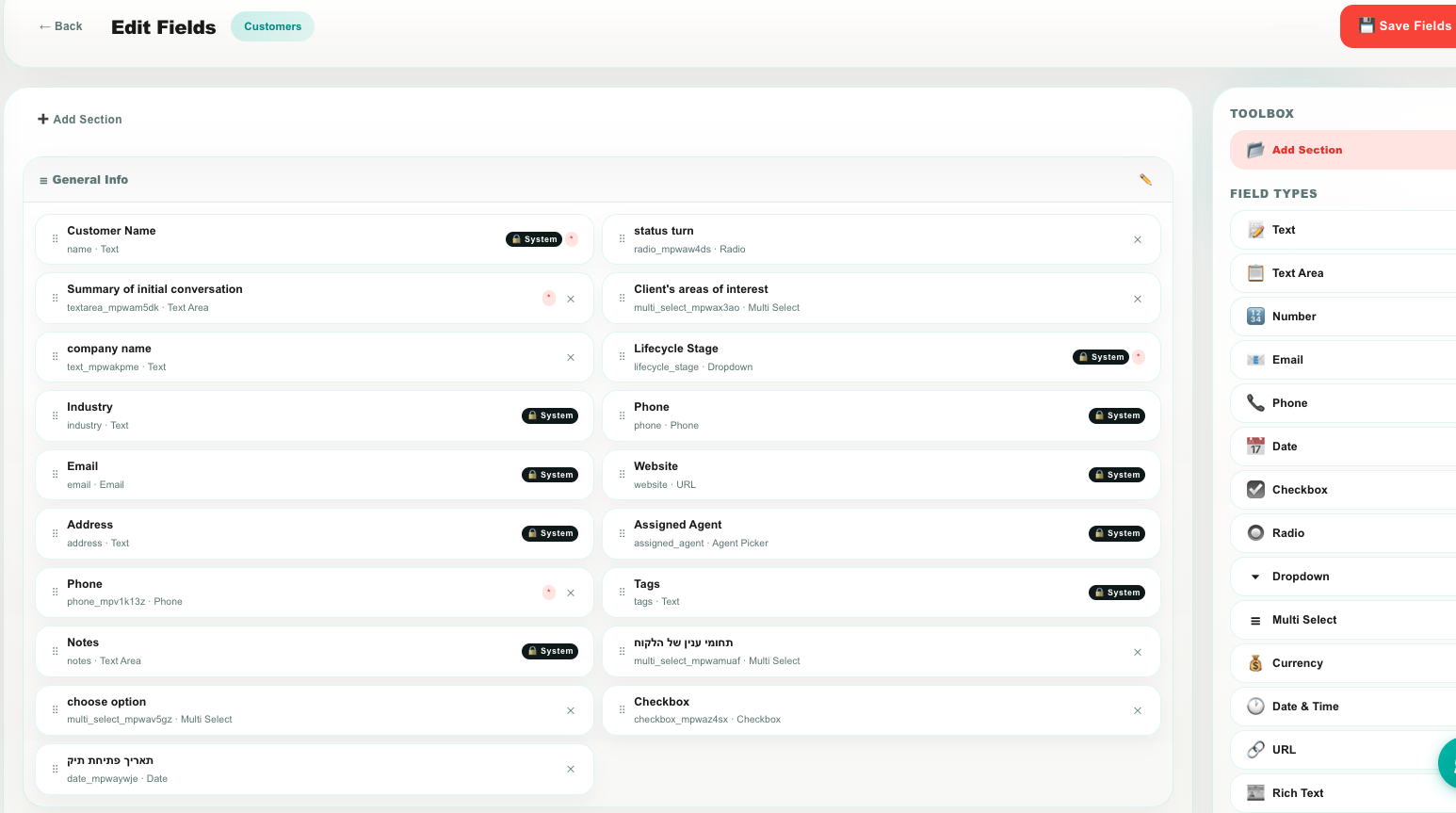Toggle required marker on Lifecycle Stage
The image size is (1456, 813).
(1139, 357)
